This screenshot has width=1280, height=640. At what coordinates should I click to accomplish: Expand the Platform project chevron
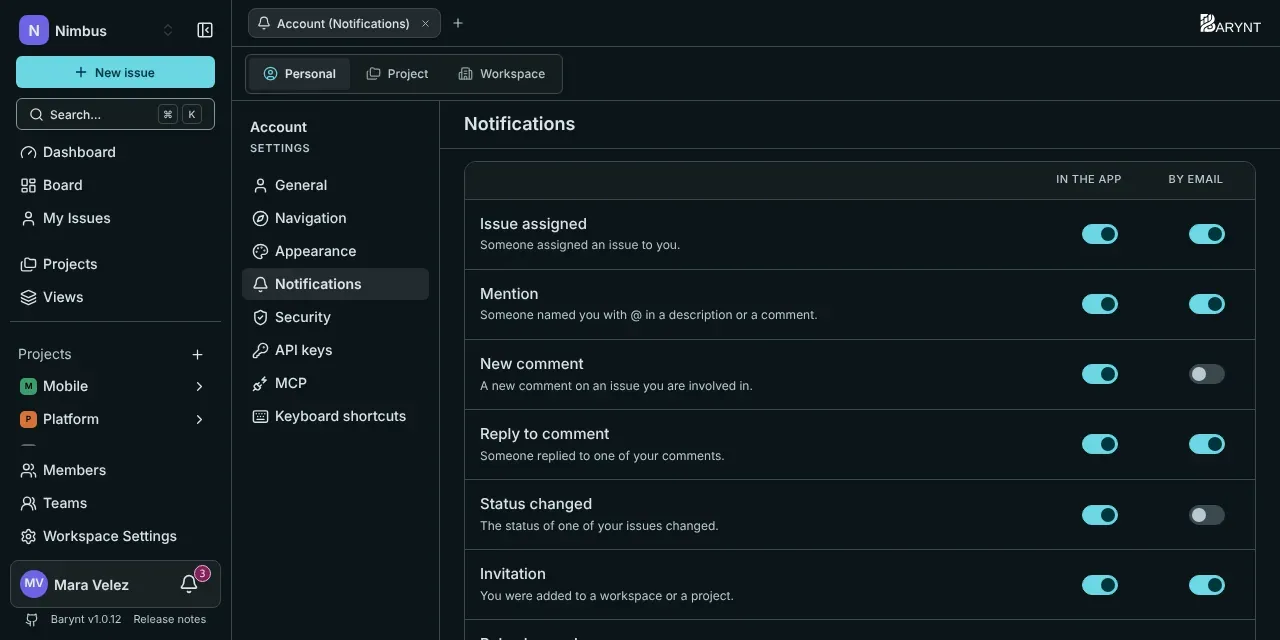click(x=199, y=419)
